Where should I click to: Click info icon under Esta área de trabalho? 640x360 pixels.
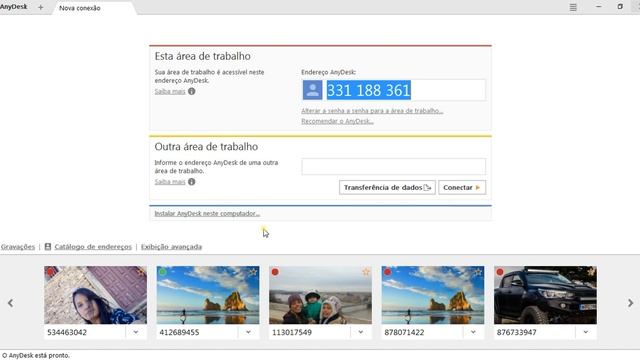[191, 91]
